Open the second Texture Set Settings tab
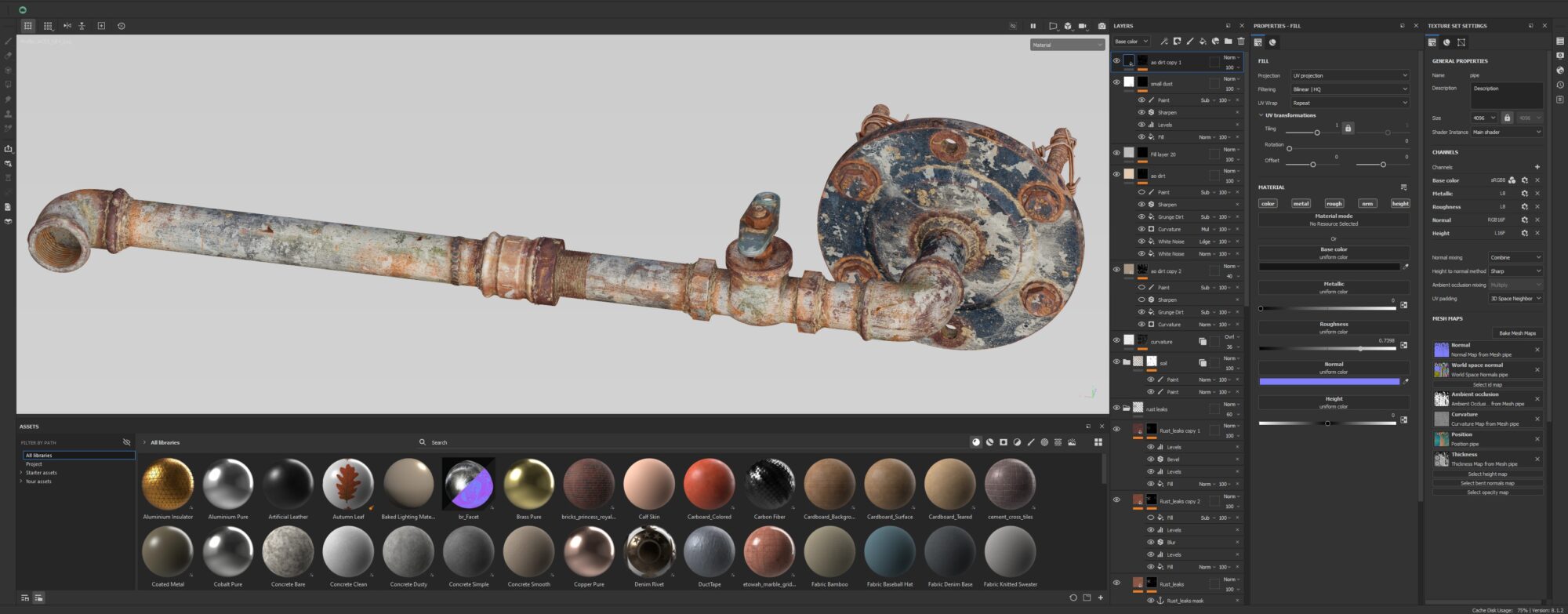Viewport: 1568px width, 614px height. click(1446, 42)
